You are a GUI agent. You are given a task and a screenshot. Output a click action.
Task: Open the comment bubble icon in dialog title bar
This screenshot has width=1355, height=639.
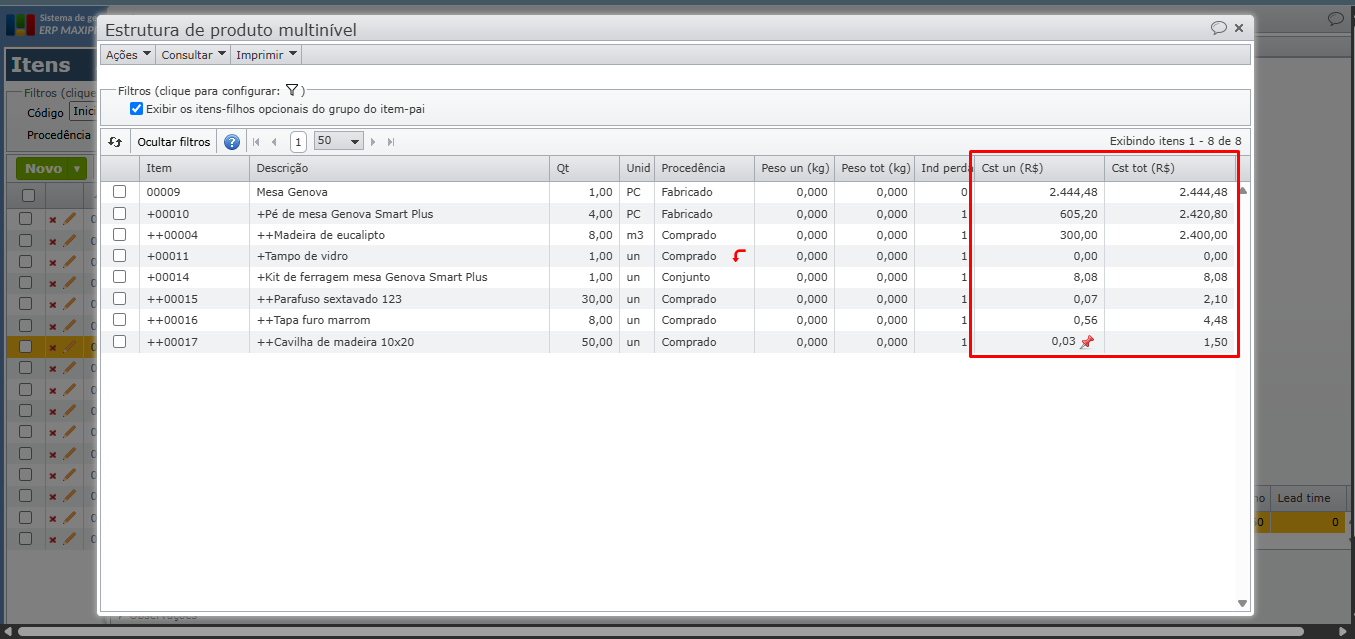coord(1218,28)
